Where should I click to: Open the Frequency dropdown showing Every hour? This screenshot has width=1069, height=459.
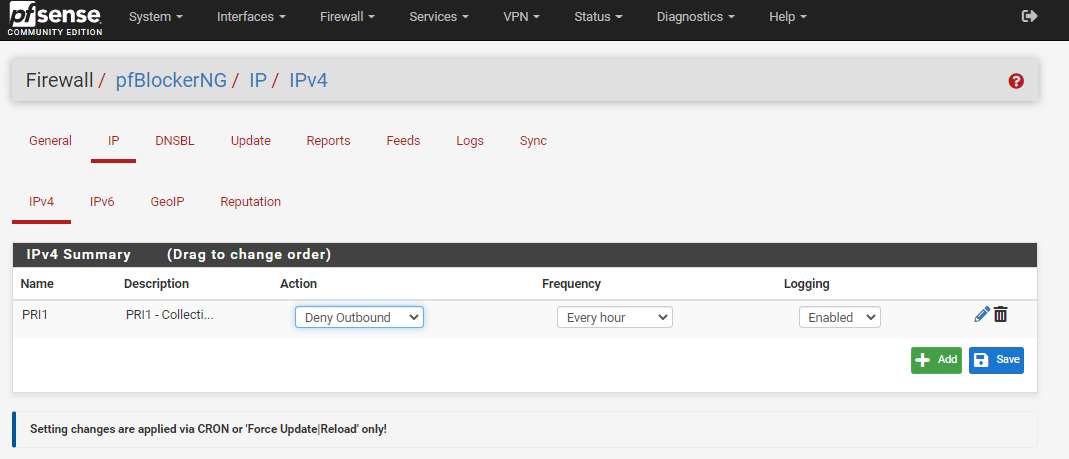coord(614,317)
